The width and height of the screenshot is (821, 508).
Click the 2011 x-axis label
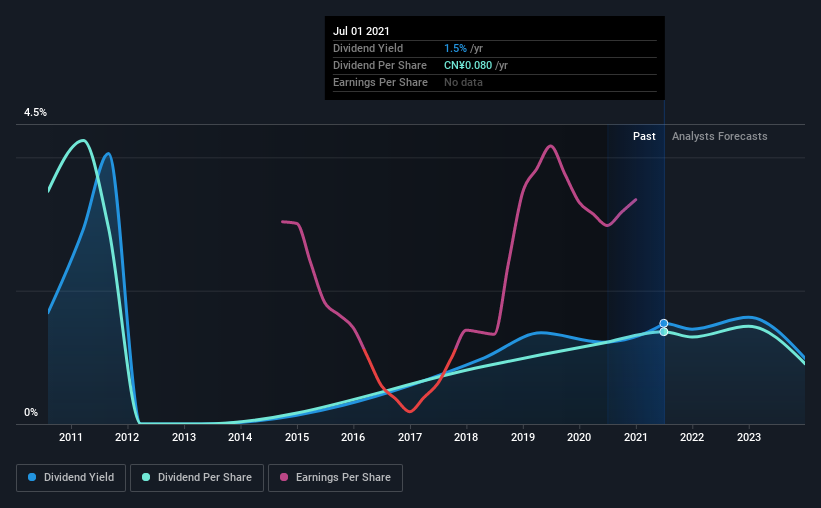(x=71, y=437)
